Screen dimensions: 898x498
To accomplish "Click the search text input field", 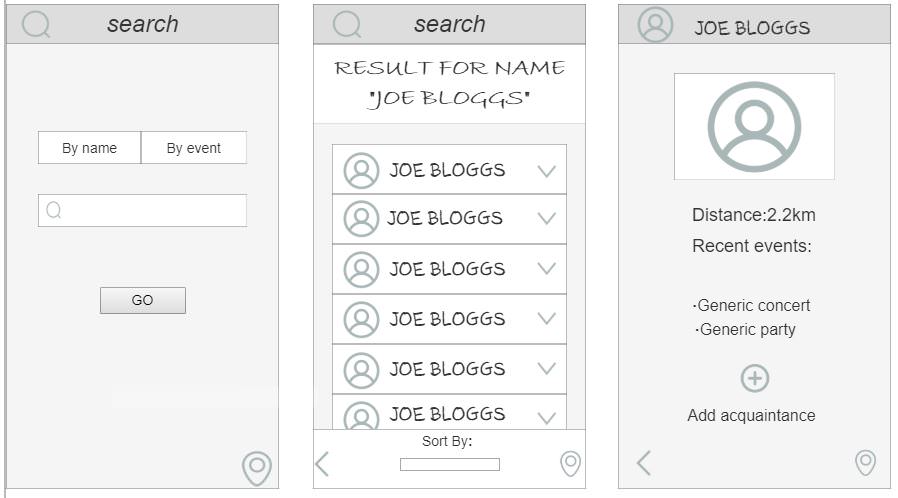I will pos(143,210).
